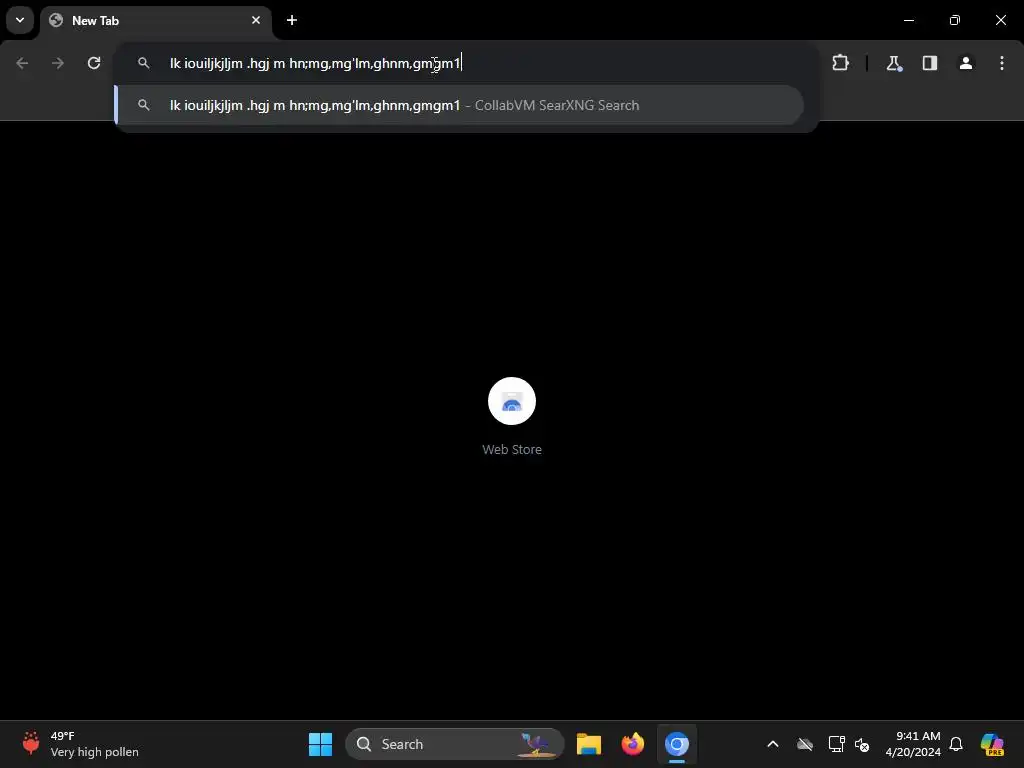Click the muted volume tray icon
The image size is (1024, 768).
862,744
